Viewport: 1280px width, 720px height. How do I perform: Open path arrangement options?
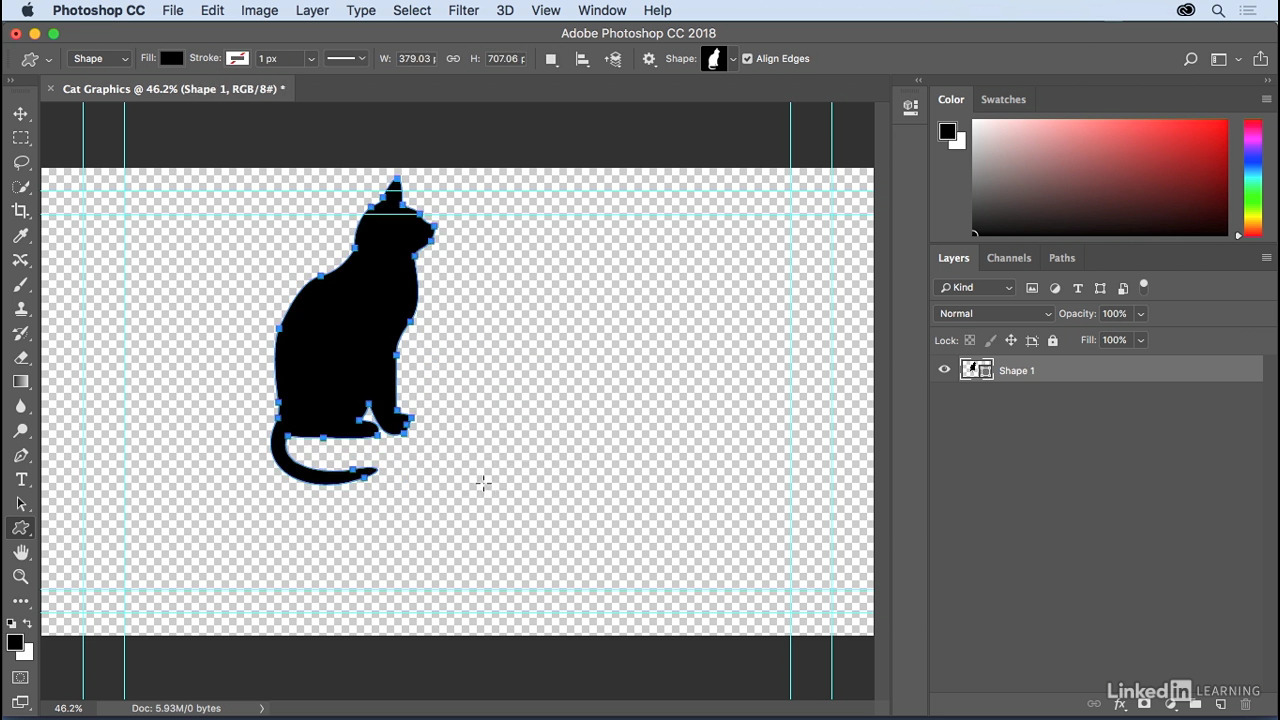tap(614, 59)
